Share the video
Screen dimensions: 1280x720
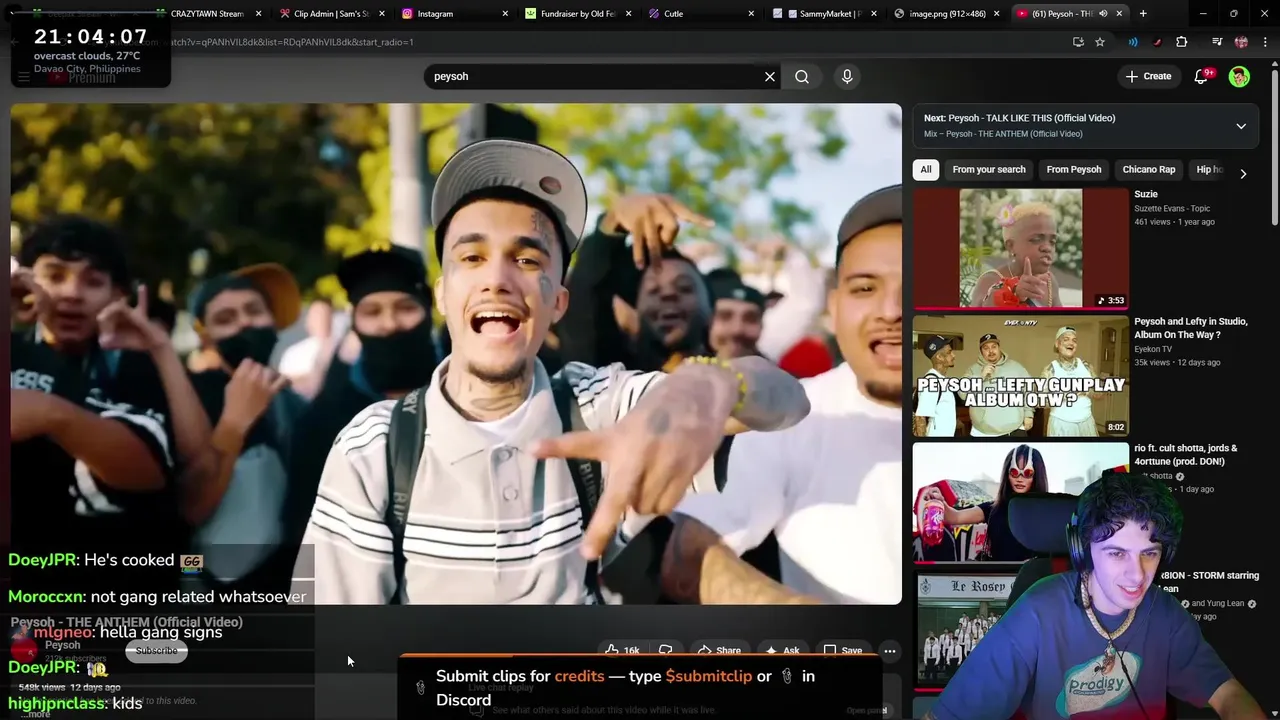[718, 651]
